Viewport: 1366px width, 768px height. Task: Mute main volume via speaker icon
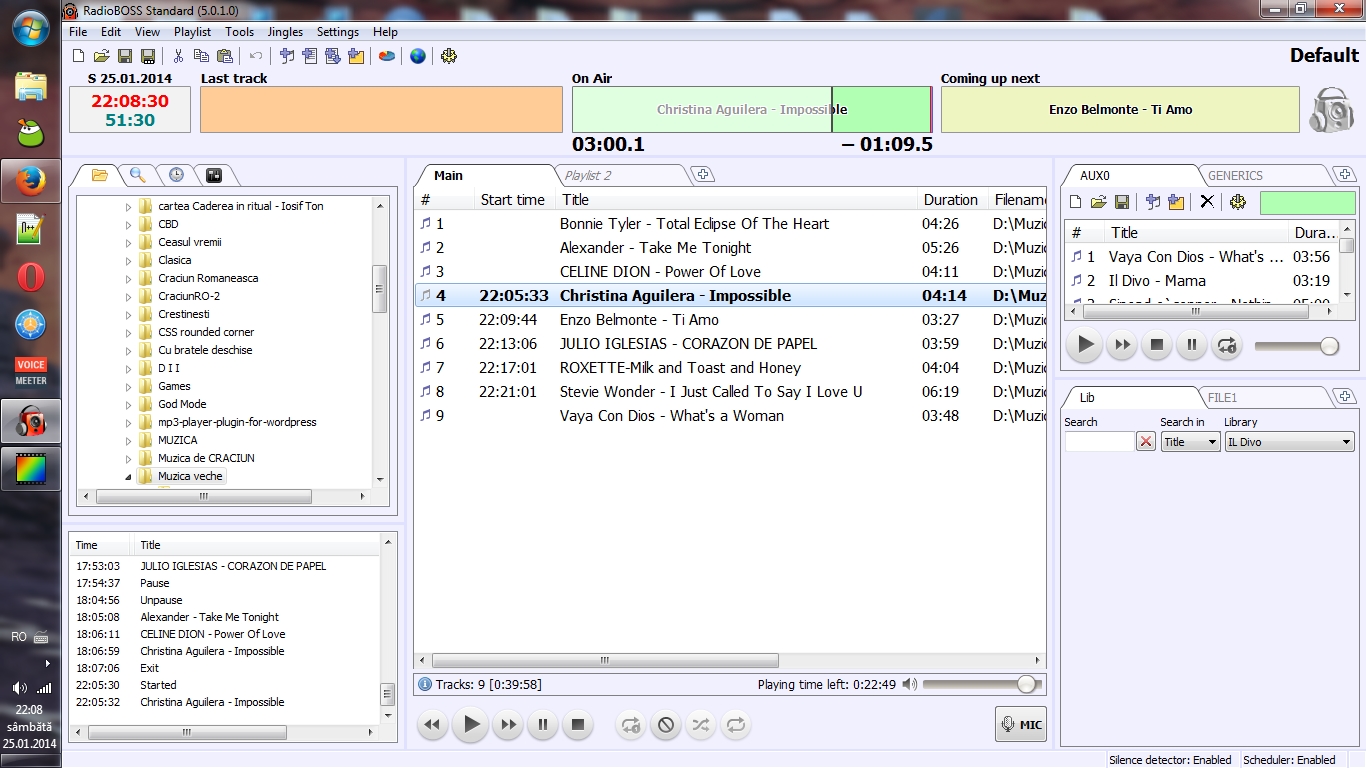click(x=909, y=684)
